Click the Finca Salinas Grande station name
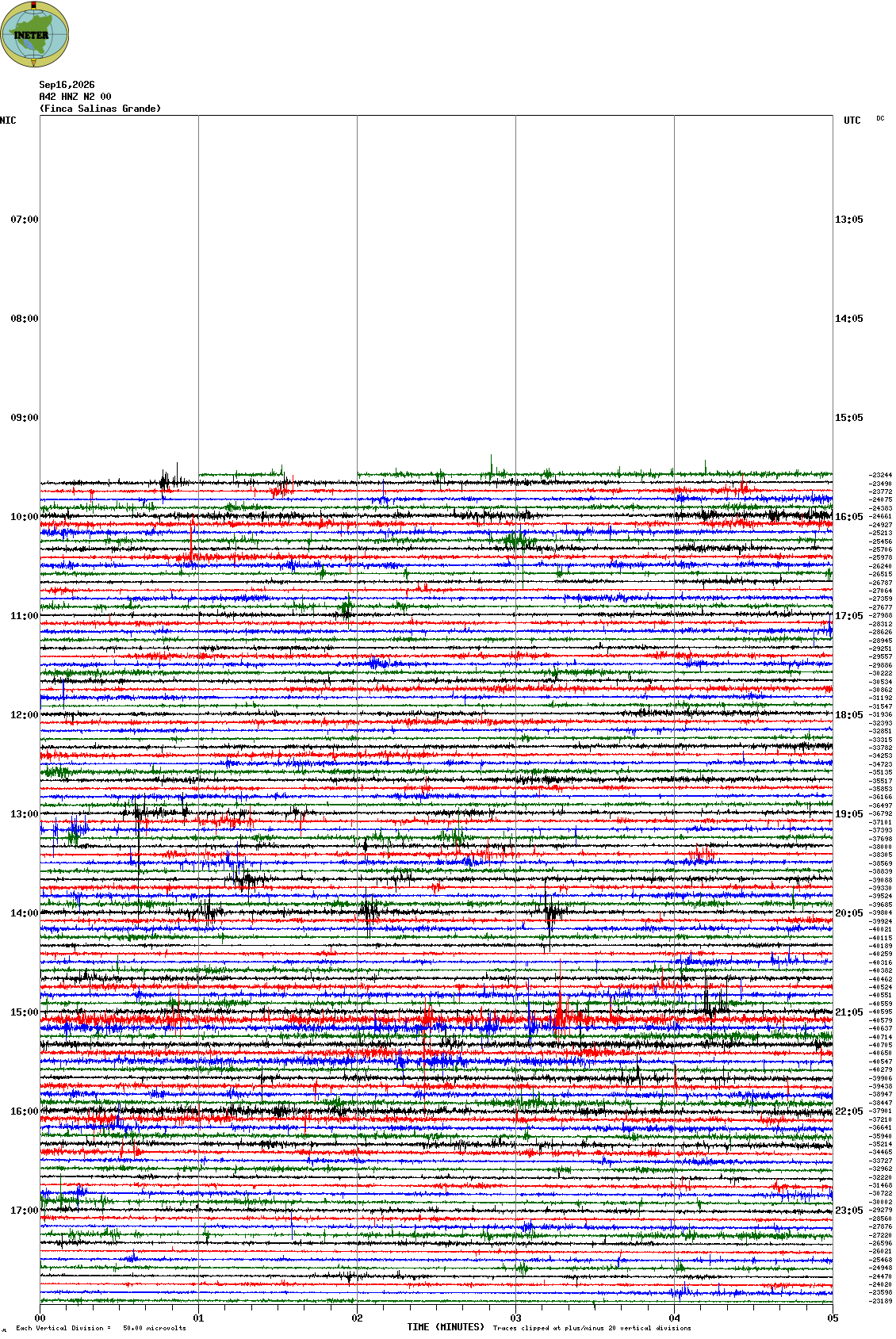The width and height of the screenshot is (896, 1339). 100,109
